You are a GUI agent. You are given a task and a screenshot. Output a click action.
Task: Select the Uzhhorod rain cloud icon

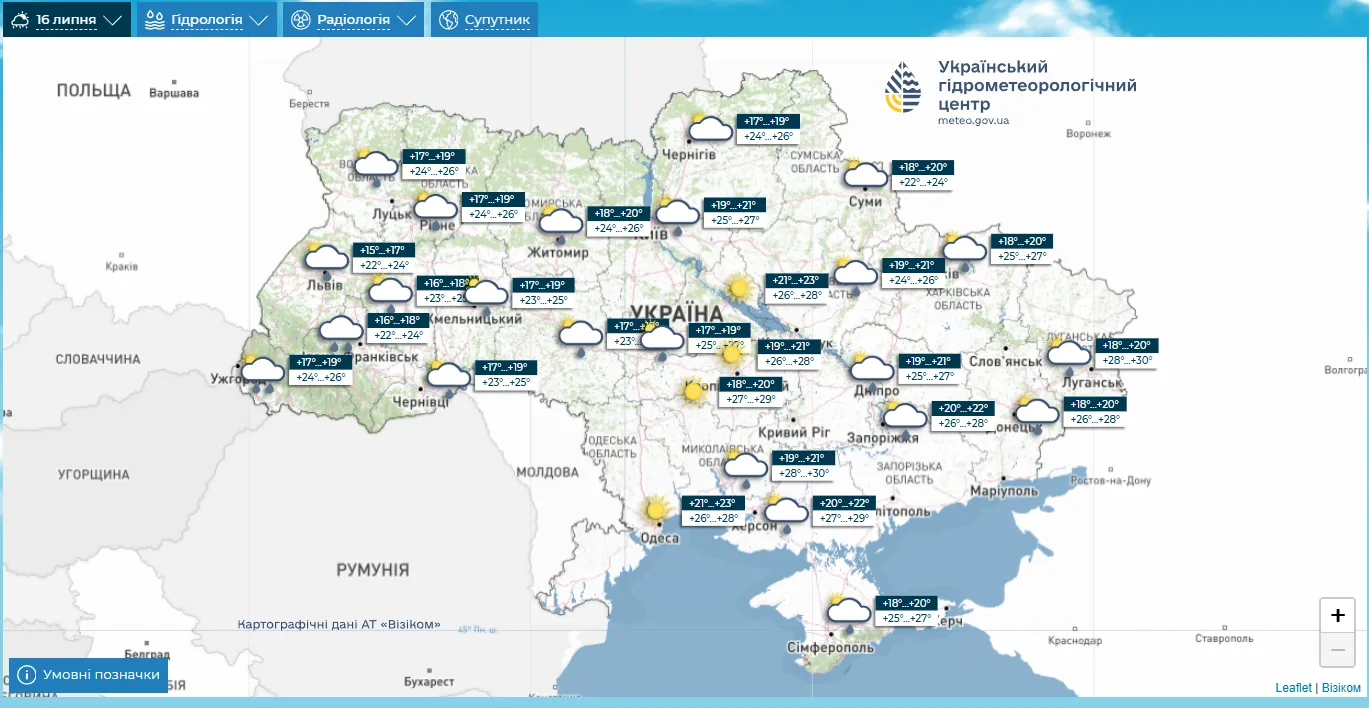263,373
